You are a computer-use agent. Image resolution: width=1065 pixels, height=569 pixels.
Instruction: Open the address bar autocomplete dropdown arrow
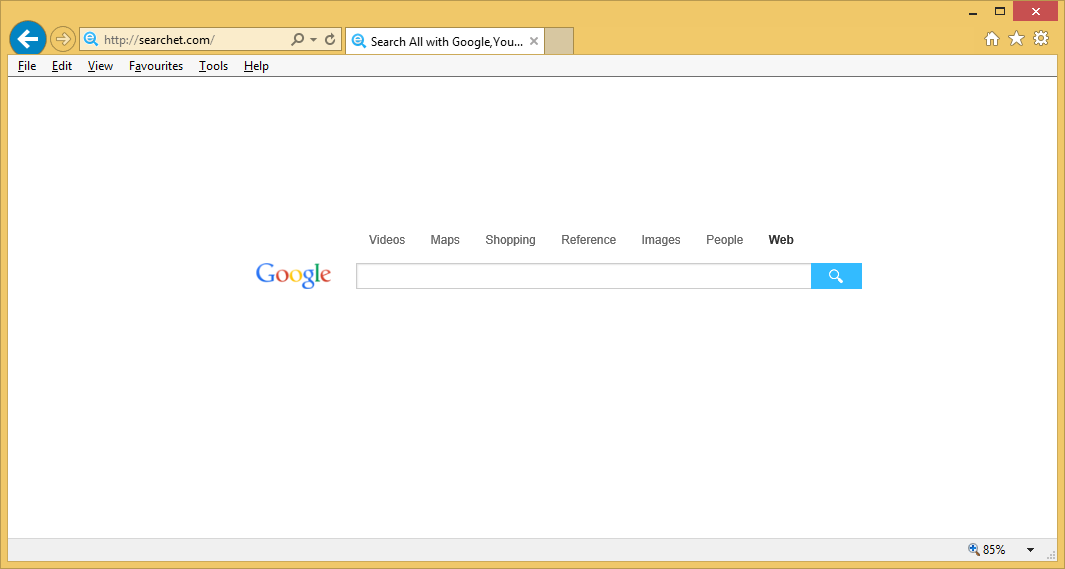[313, 39]
